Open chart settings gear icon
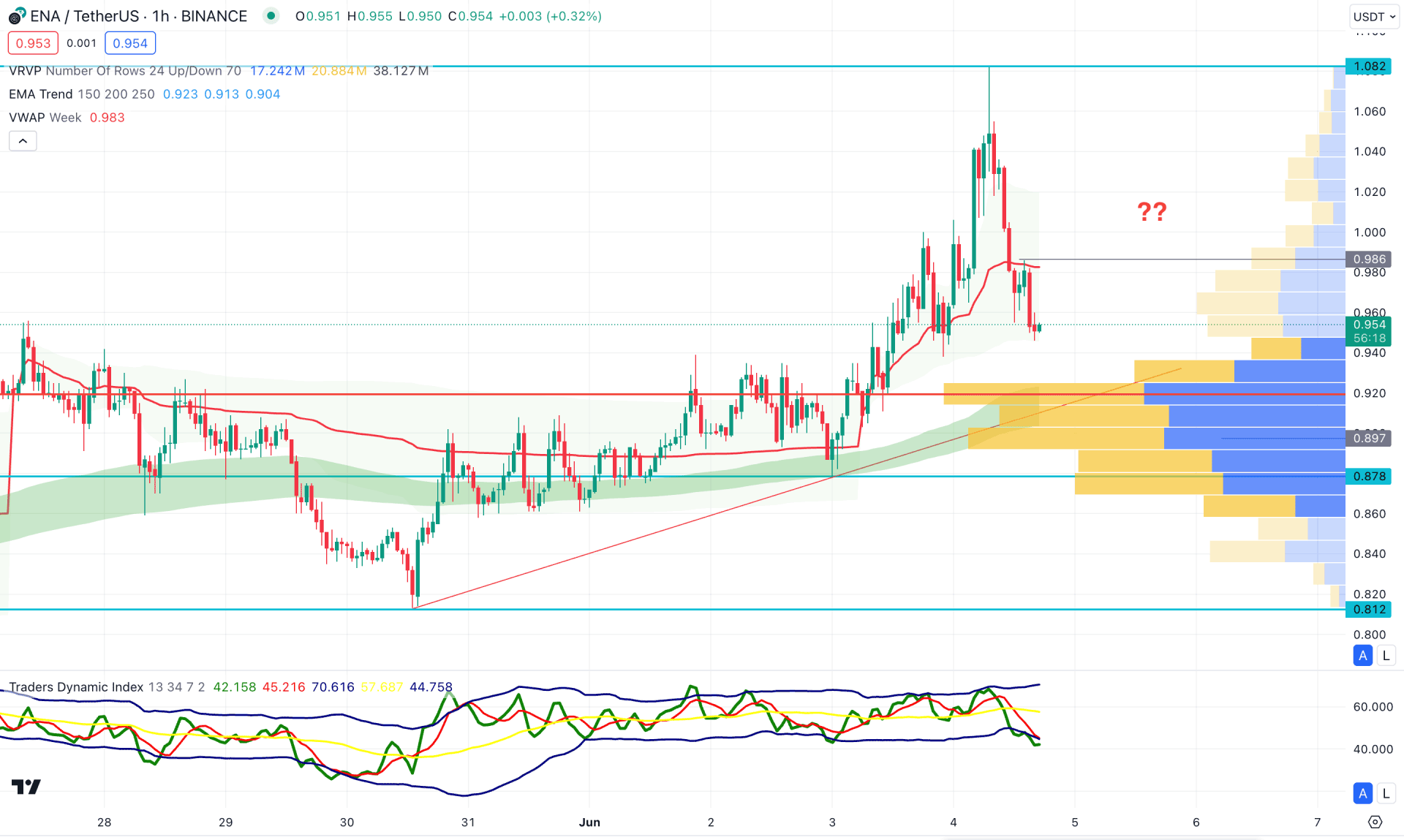Screen dimensions: 1404x840 click(1375, 822)
